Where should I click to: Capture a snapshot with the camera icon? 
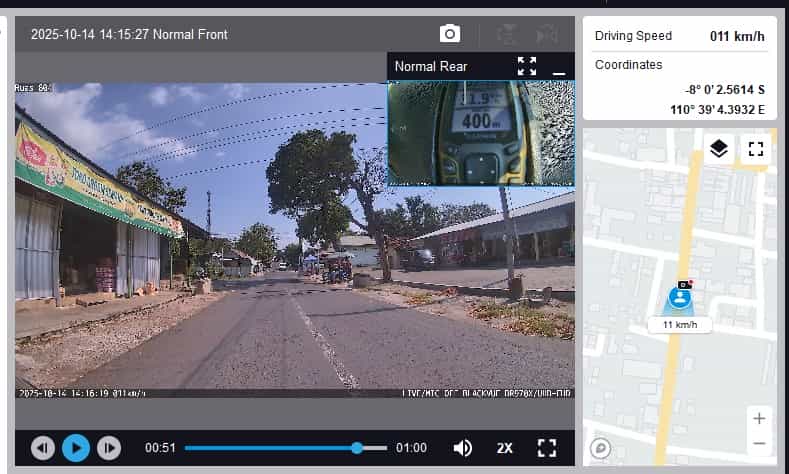(x=450, y=34)
